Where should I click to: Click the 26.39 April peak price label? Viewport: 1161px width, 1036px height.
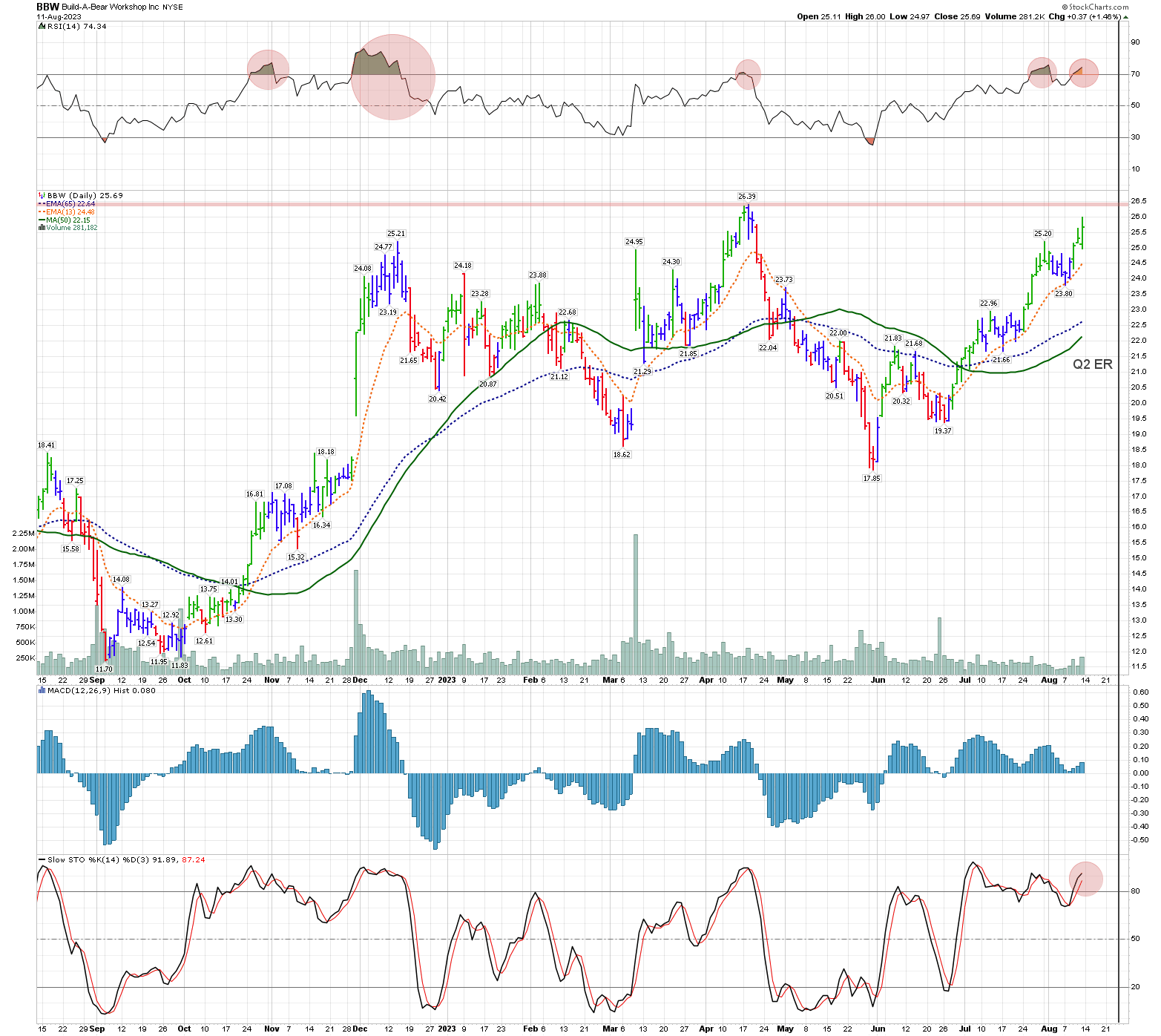[747, 197]
